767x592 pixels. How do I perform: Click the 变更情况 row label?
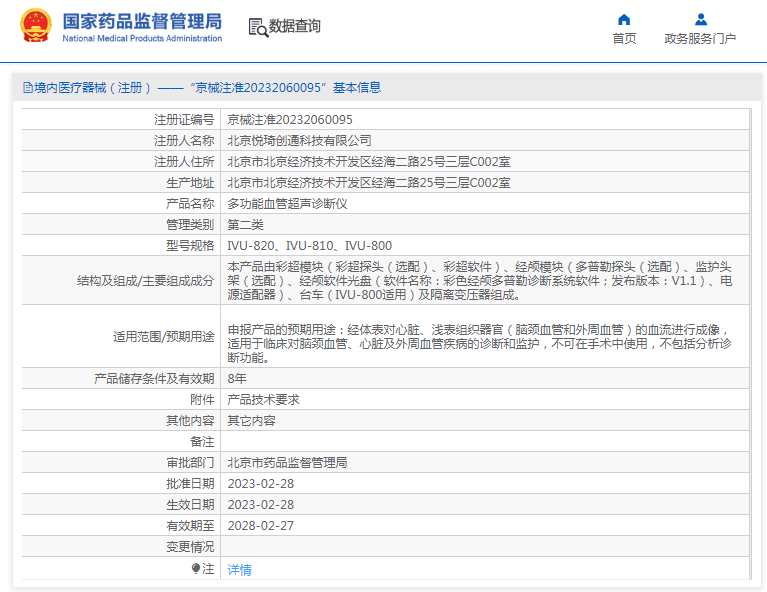click(x=190, y=547)
